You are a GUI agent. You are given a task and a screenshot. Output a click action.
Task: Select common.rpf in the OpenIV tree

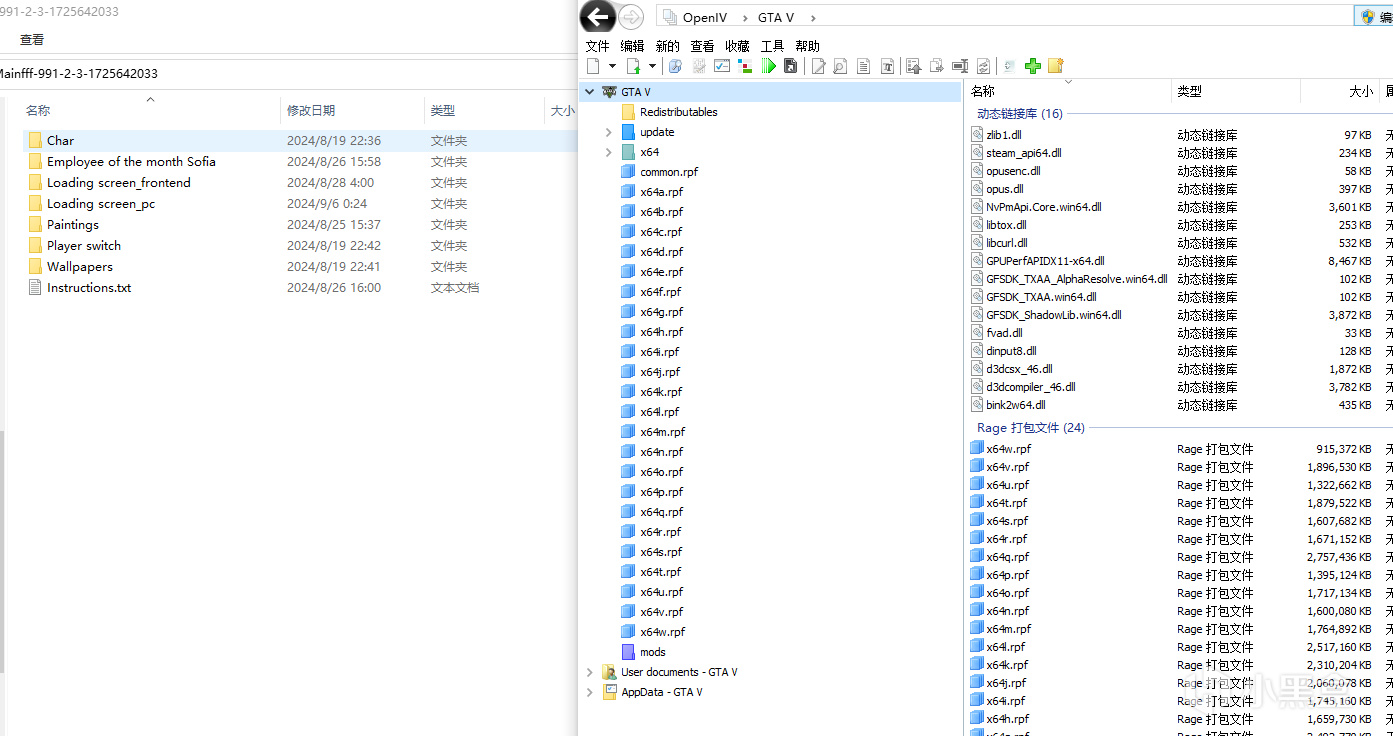click(x=669, y=172)
